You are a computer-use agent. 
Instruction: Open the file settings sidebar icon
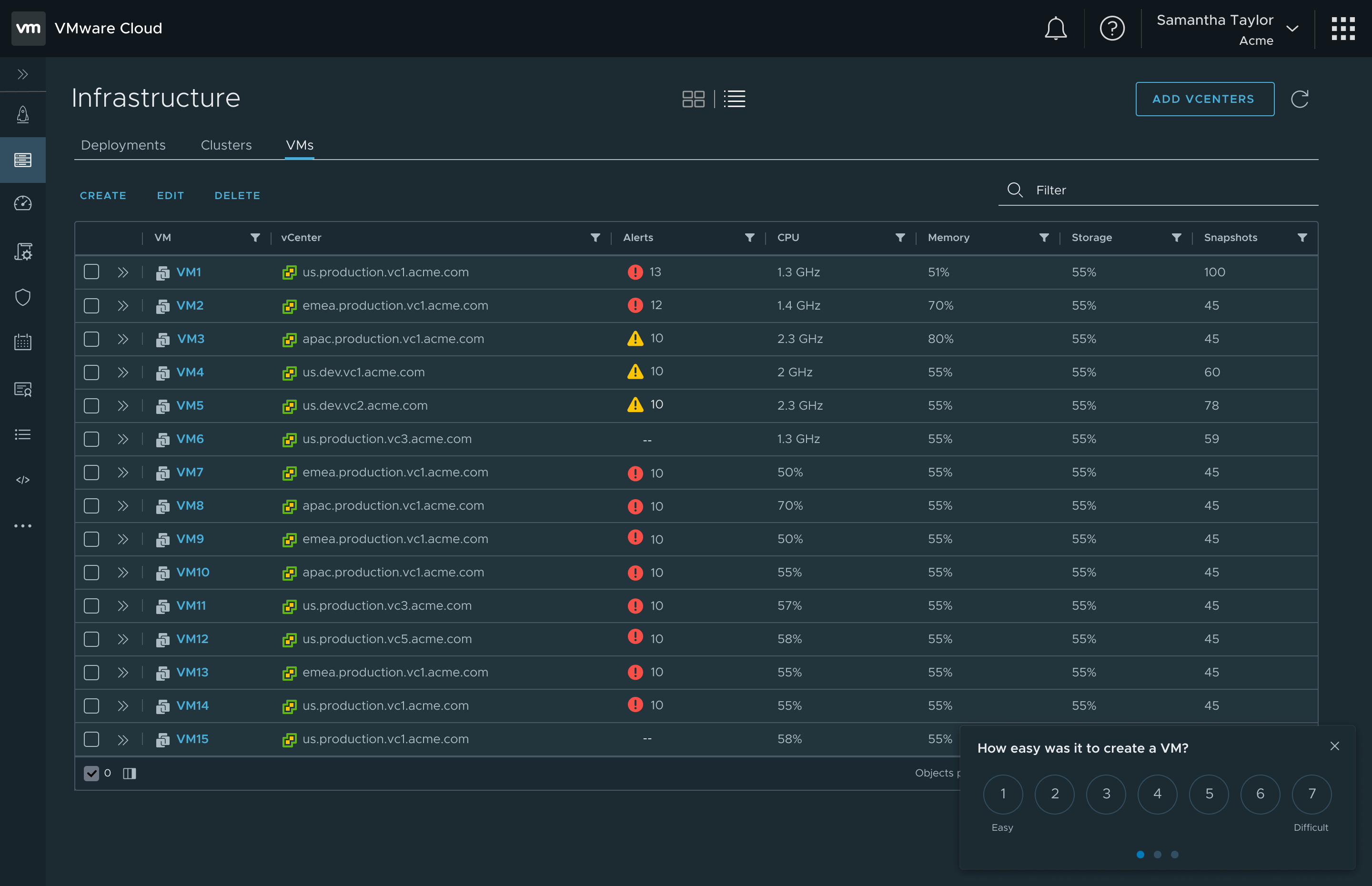(x=23, y=252)
